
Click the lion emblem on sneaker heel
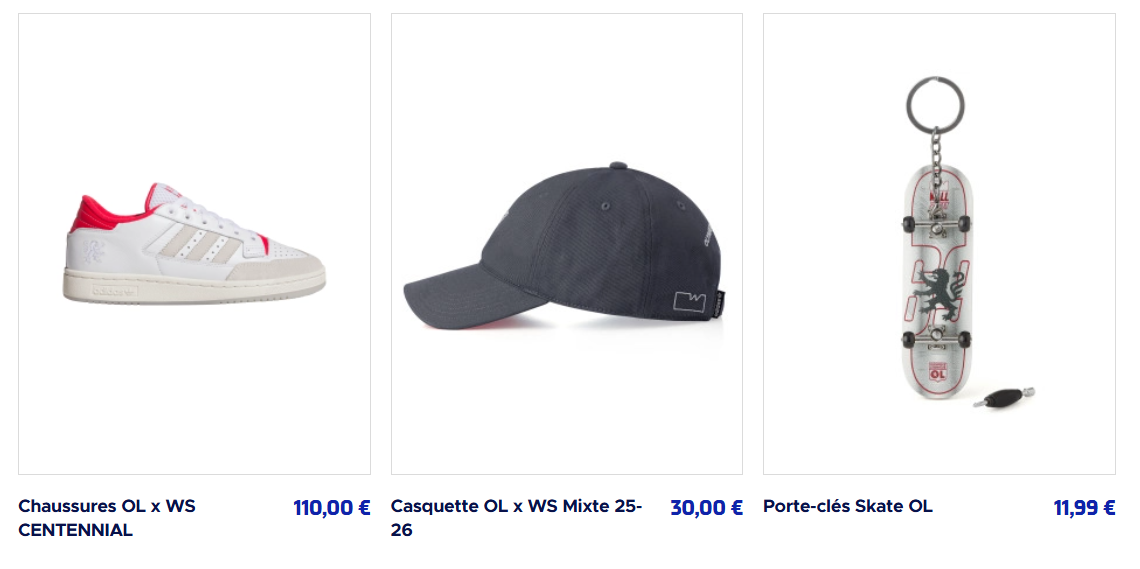pyautogui.click(x=93, y=252)
